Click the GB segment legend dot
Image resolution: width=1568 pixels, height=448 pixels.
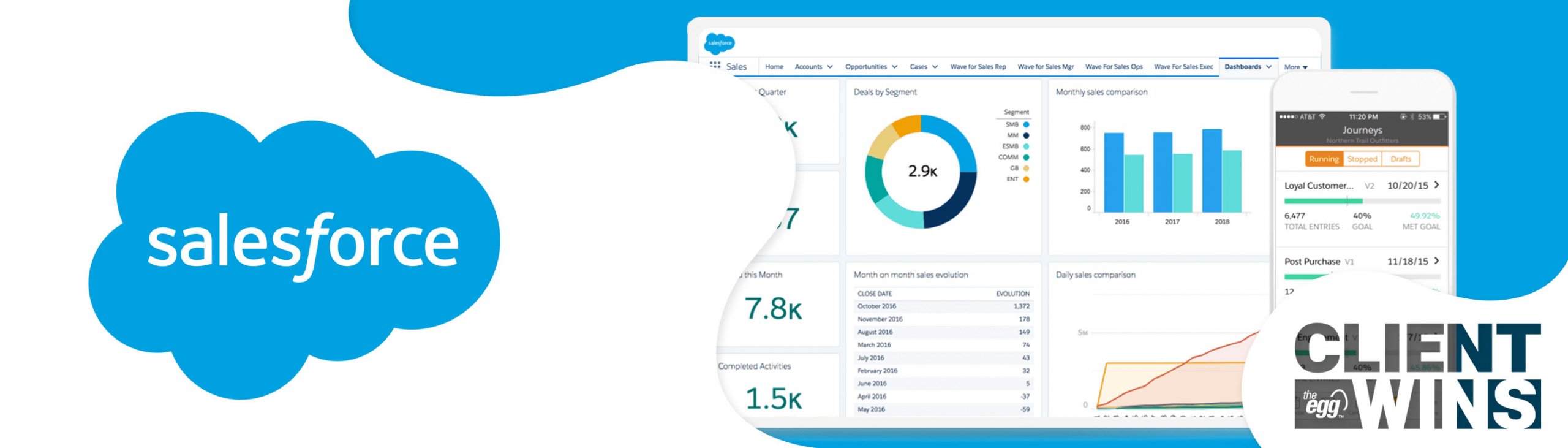[x=1027, y=168]
